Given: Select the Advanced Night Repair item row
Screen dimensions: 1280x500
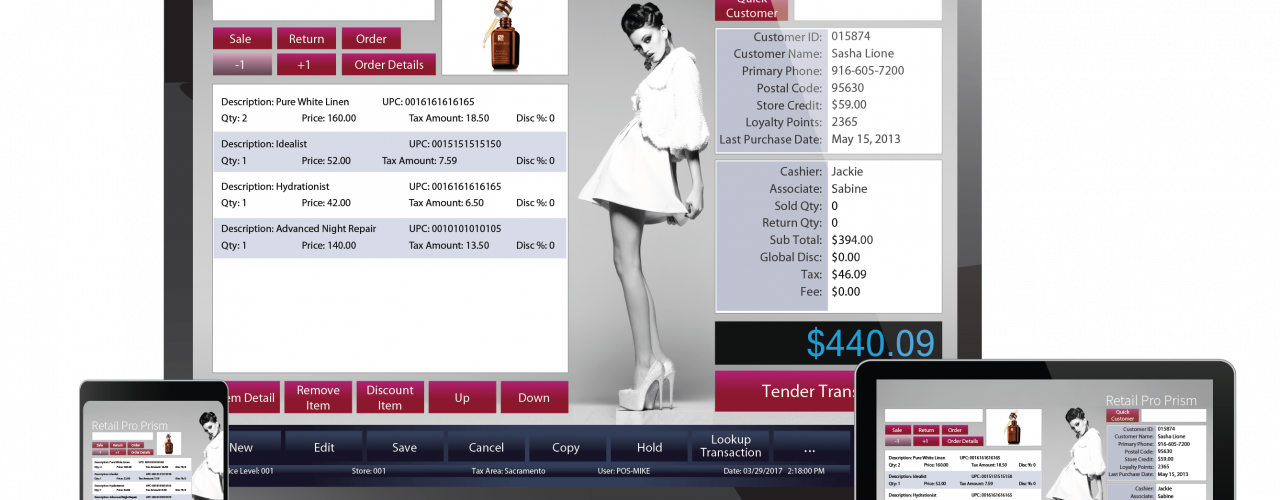Looking at the screenshot, I should [390, 236].
